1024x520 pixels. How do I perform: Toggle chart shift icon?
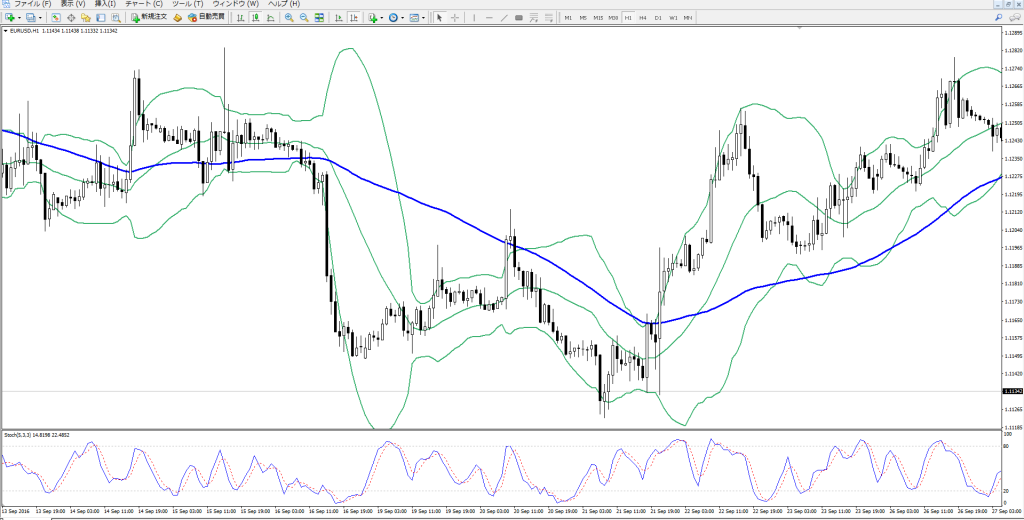pos(354,18)
